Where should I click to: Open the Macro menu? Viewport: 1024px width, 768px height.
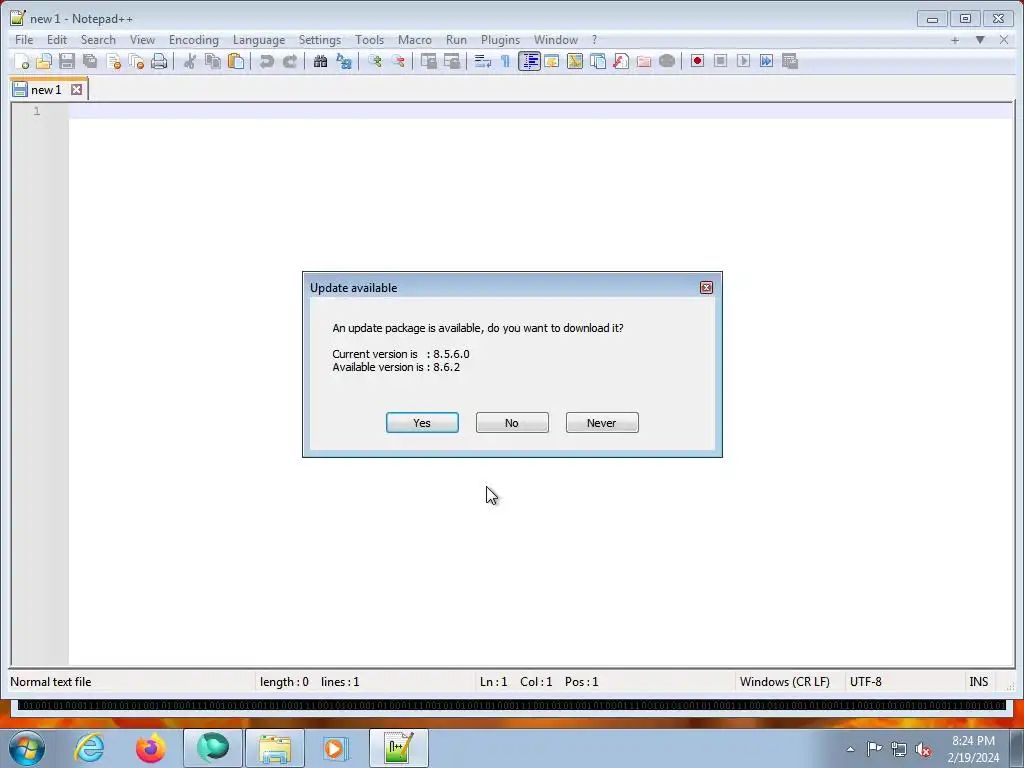415,40
